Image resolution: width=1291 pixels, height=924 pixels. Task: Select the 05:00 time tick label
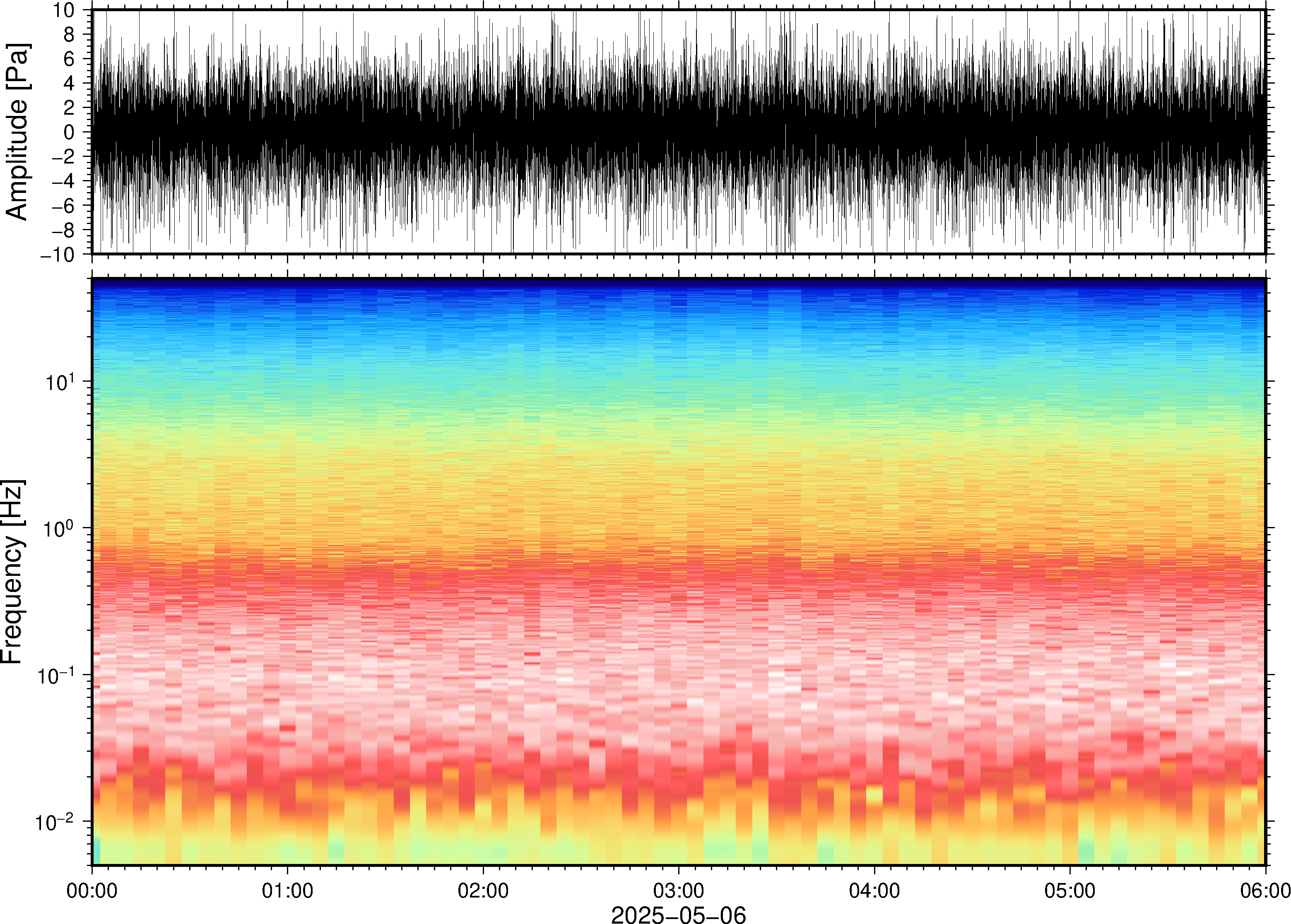point(1069,890)
